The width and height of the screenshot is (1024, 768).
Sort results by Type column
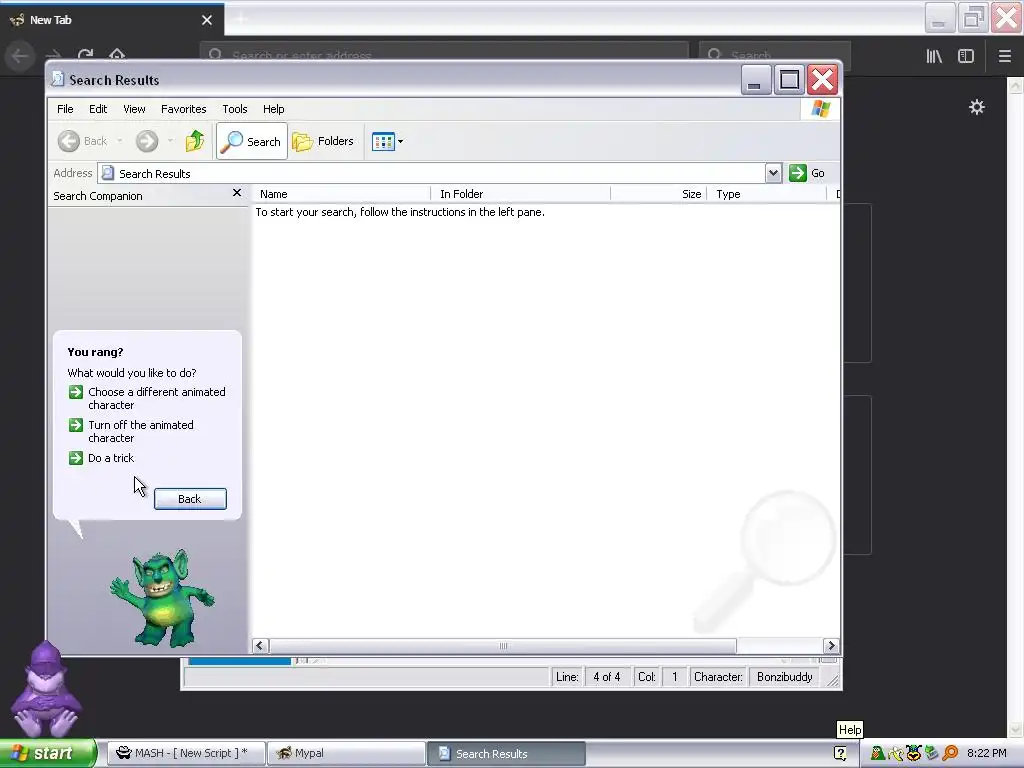[x=766, y=194]
